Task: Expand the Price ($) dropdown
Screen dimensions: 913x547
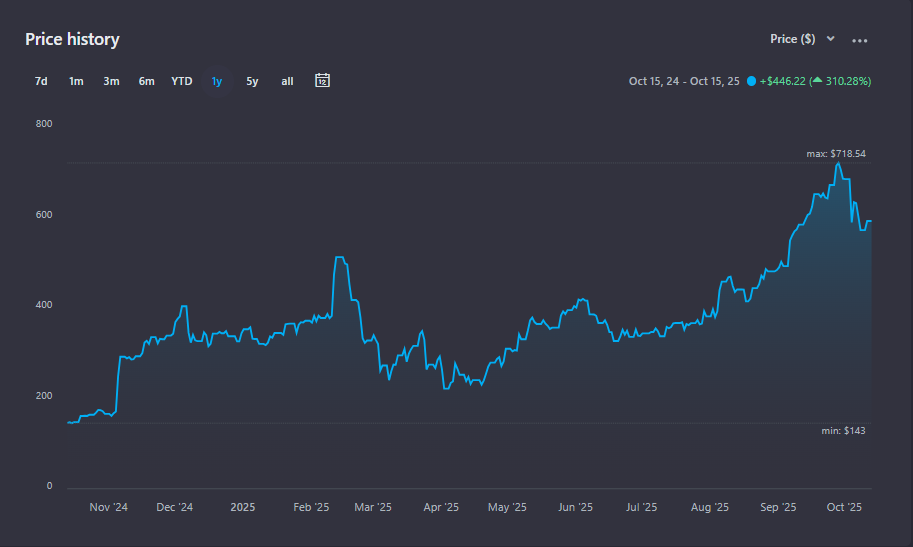Action: coord(802,39)
